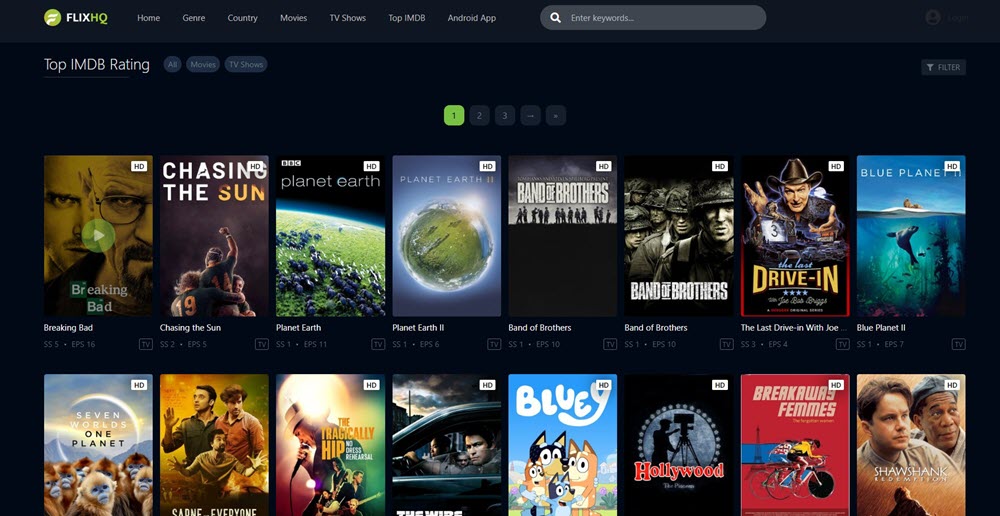Click the Login link
Image resolution: width=1000 pixels, height=516 pixels.
[958, 18]
